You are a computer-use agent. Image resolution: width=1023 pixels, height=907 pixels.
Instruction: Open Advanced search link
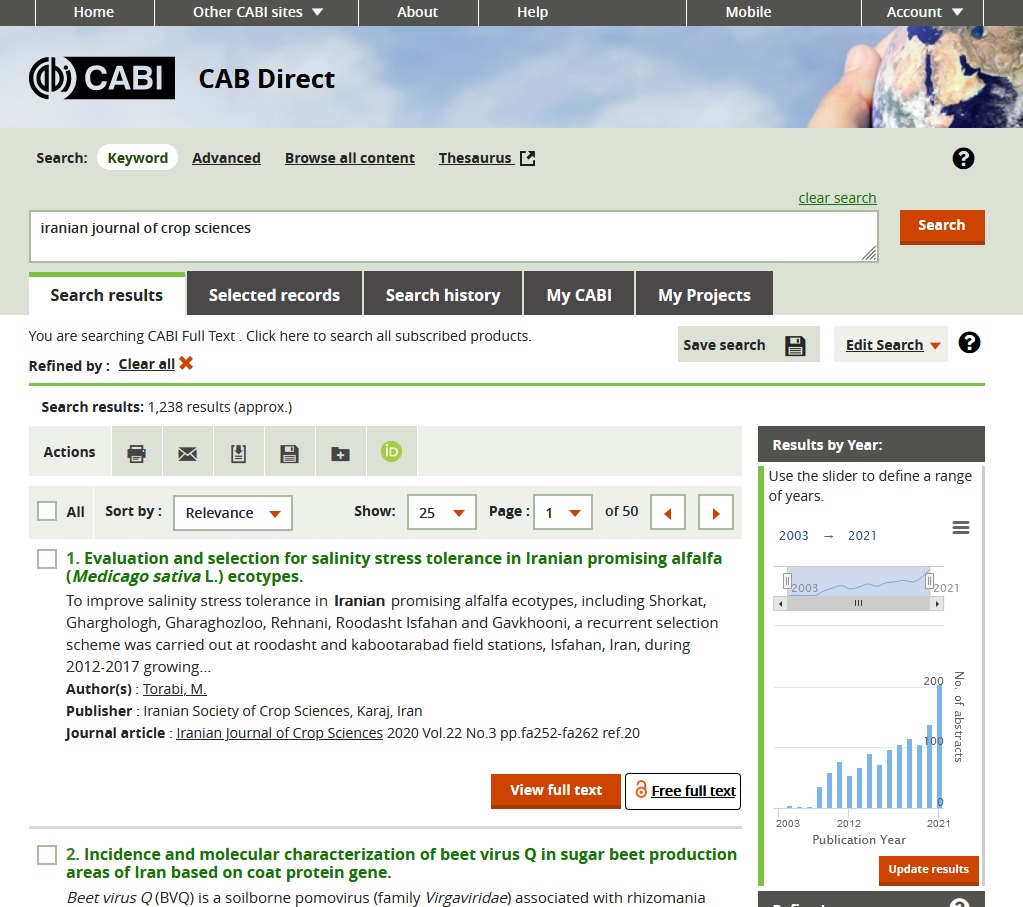[226, 158]
